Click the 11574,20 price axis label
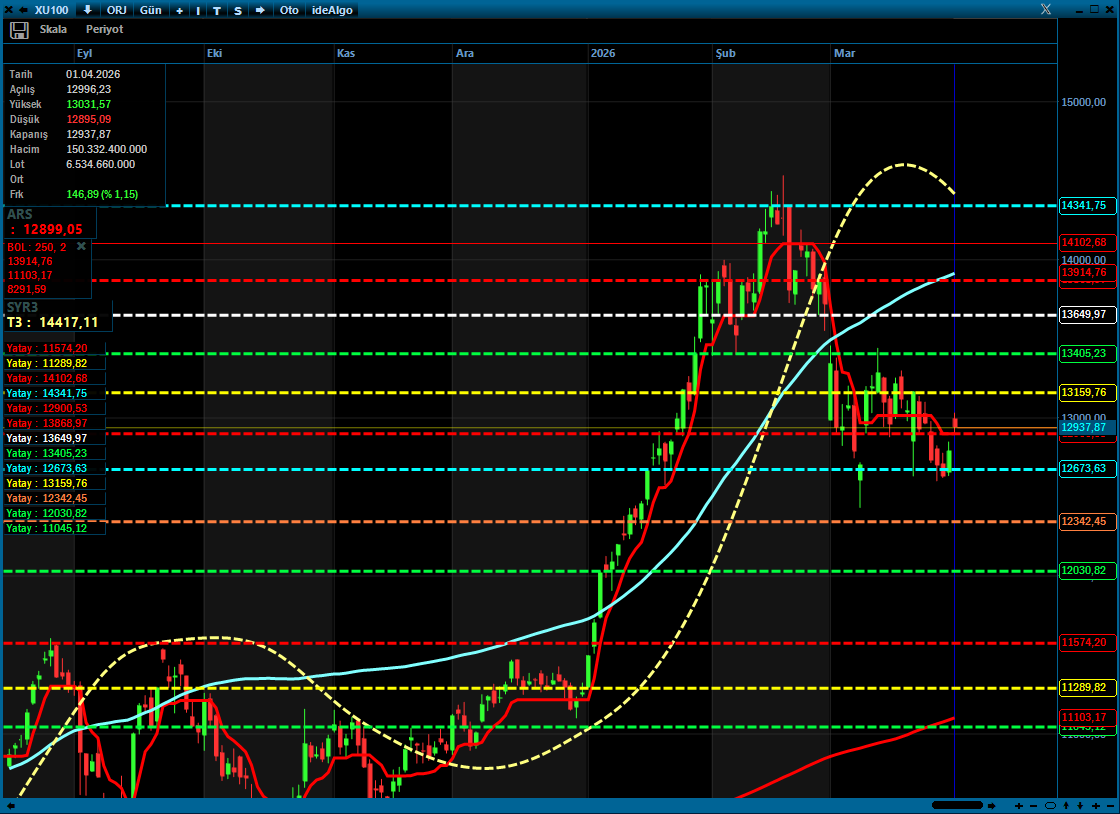This screenshot has width=1120, height=814. point(1087,643)
